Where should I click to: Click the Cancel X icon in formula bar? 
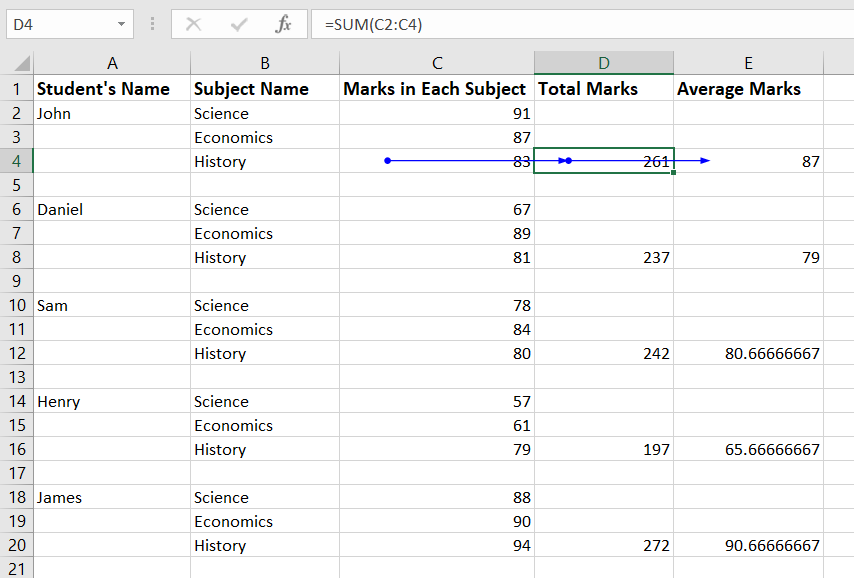point(194,24)
